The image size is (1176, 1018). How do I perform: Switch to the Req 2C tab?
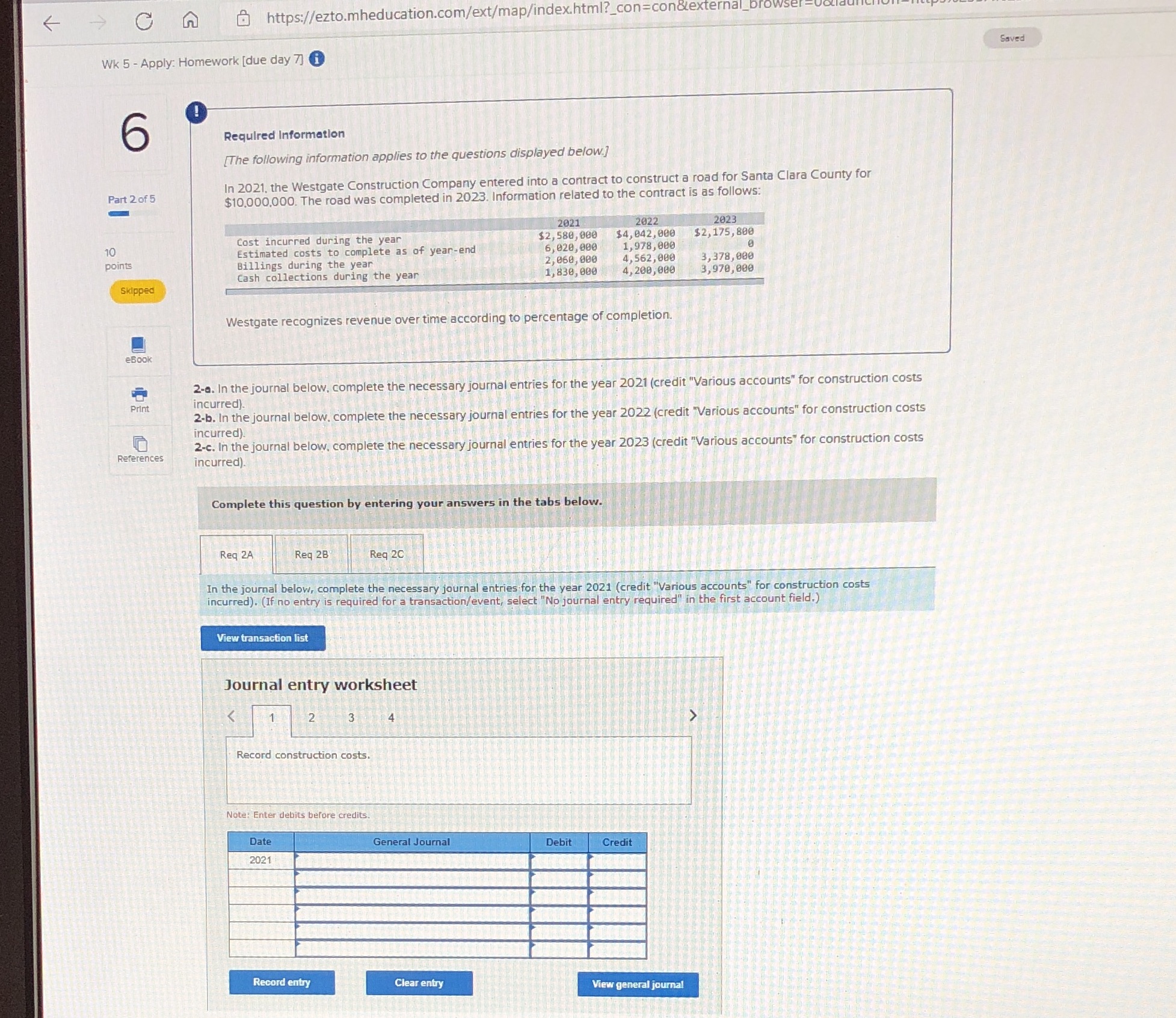coord(386,554)
